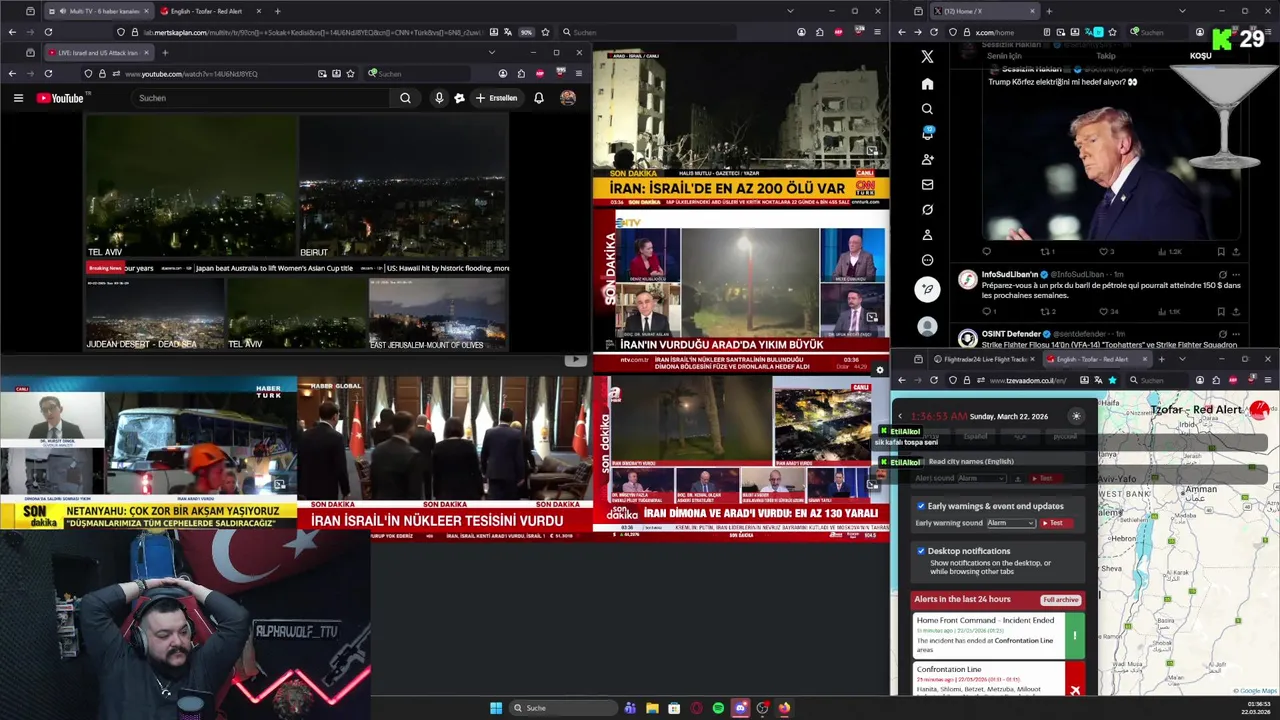Screen dimensions: 1280x720
Task: Open Firefox from taskbar
Action: tap(784, 708)
